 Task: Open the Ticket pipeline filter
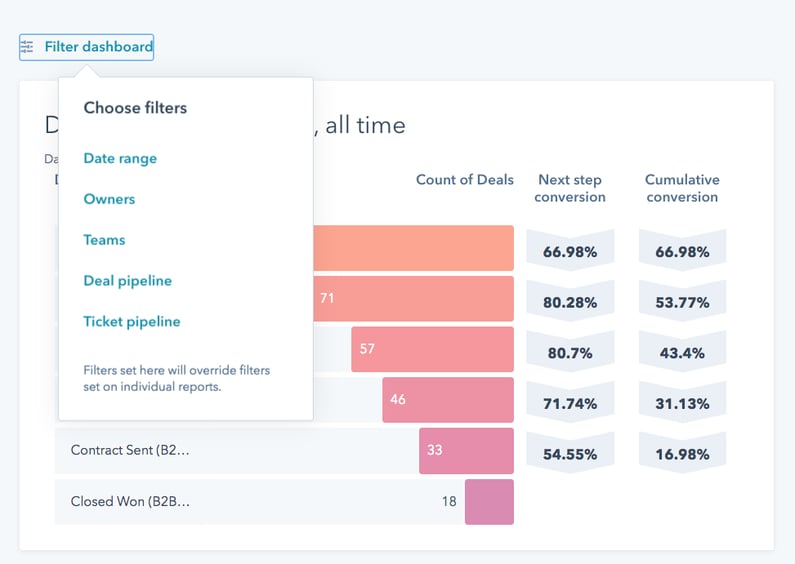pyautogui.click(x=132, y=322)
